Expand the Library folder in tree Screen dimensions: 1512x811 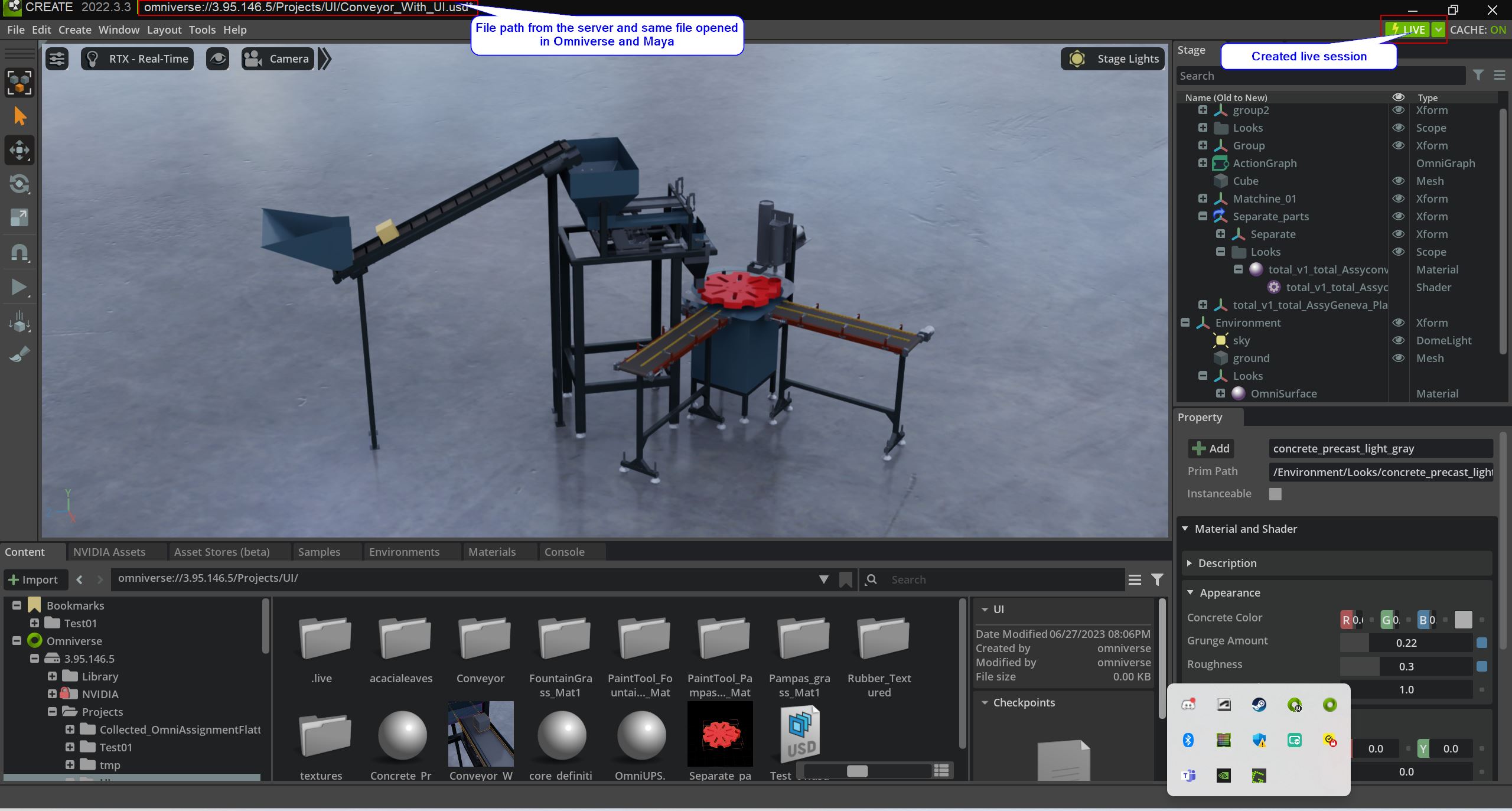[52, 676]
